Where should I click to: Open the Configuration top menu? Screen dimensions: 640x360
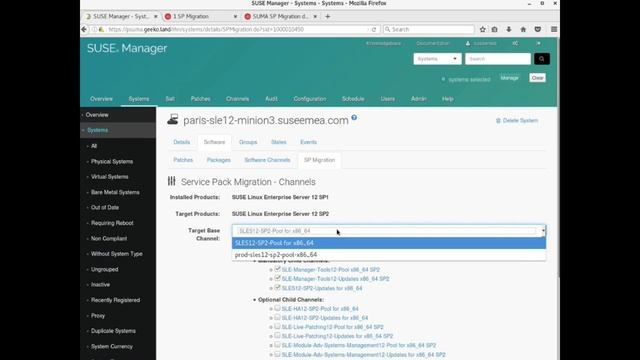[309, 99]
